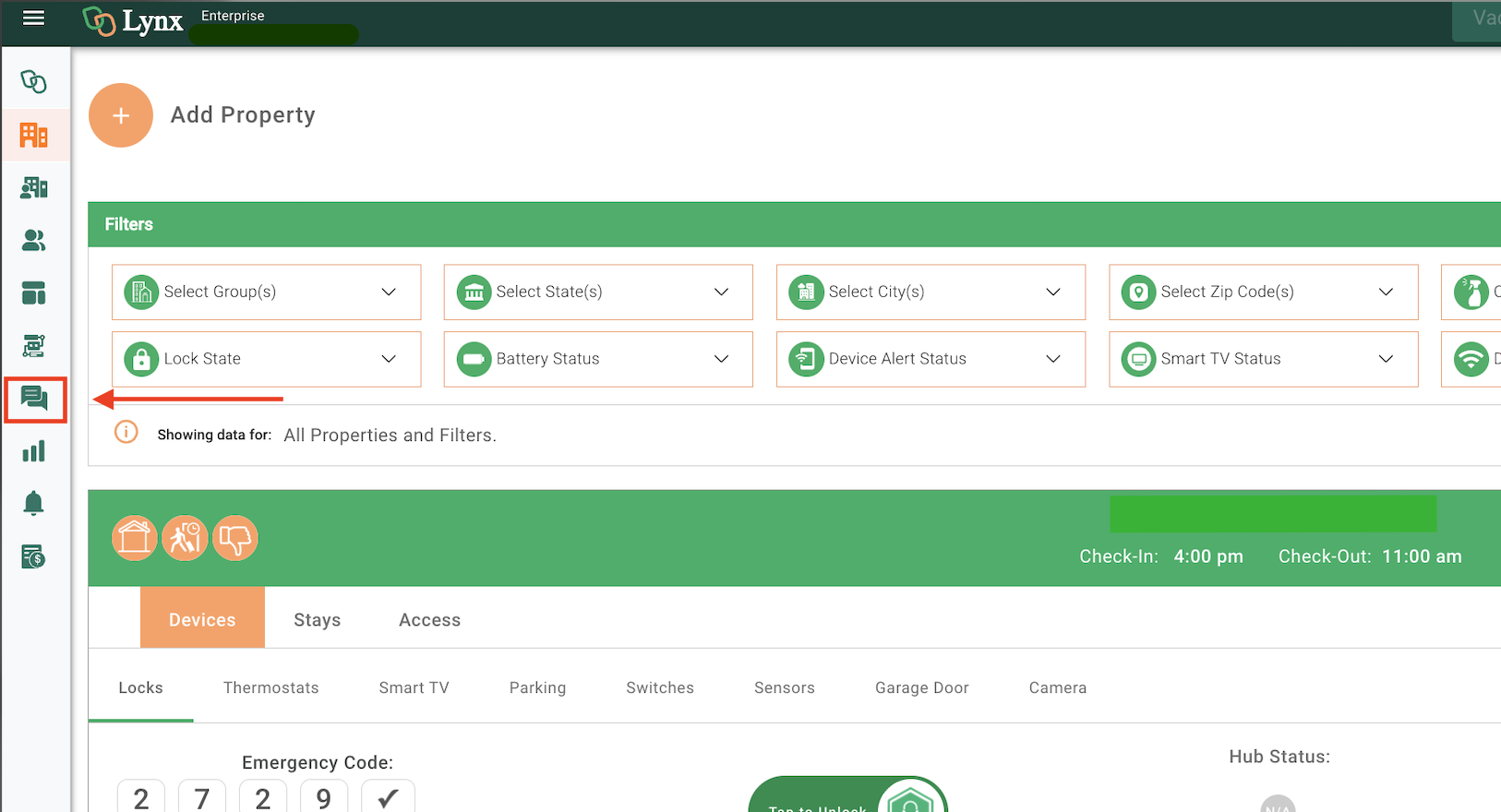Click the city icon in Select City(s)
This screenshot has height=812, width=1501.
pyautogui.click(x=806, y=293)
